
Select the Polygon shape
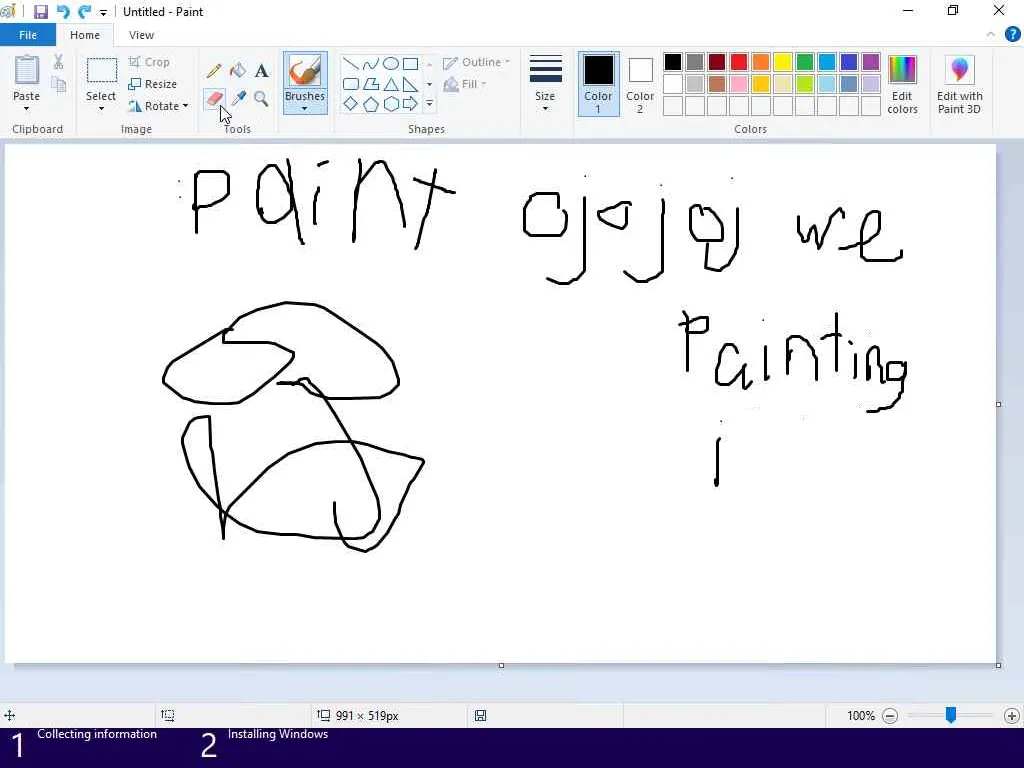pyautogui.click(x=370, y=84)
